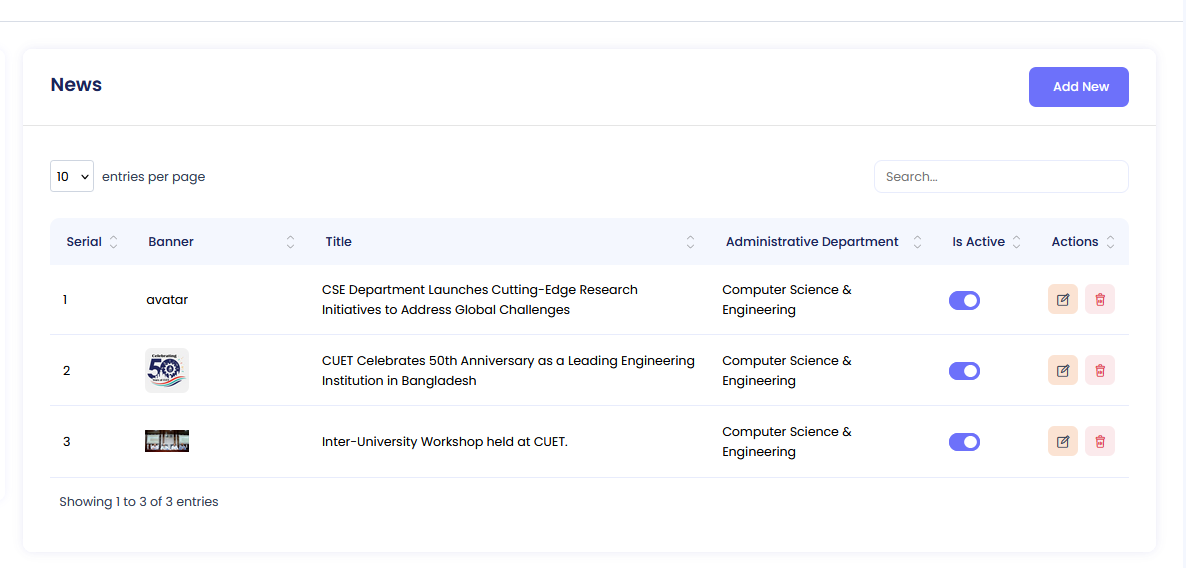Delete the CSE Department research news entry
The image size is (1186, 568).
tap(1099, 300)
